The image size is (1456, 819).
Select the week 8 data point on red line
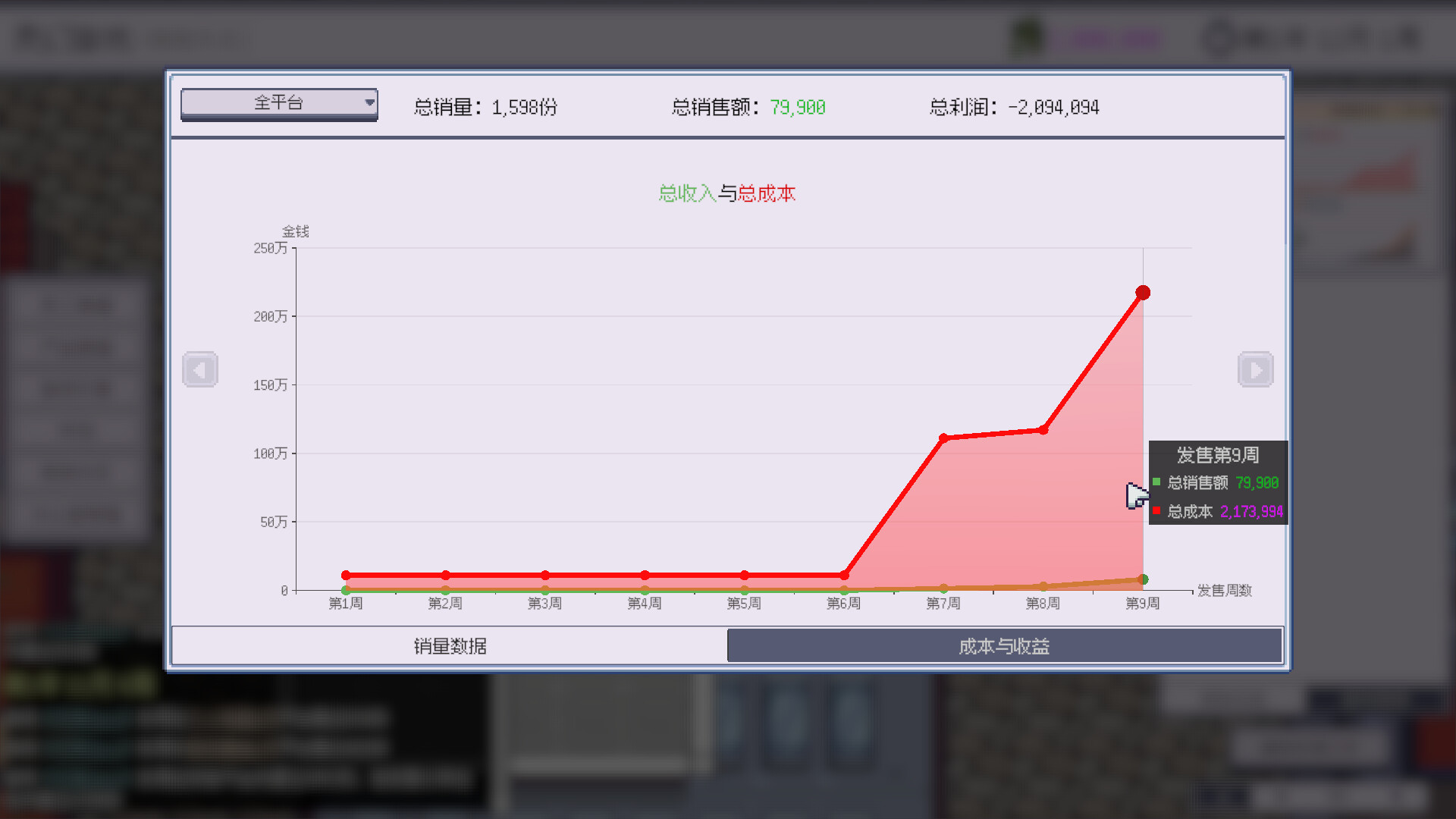1043,428
